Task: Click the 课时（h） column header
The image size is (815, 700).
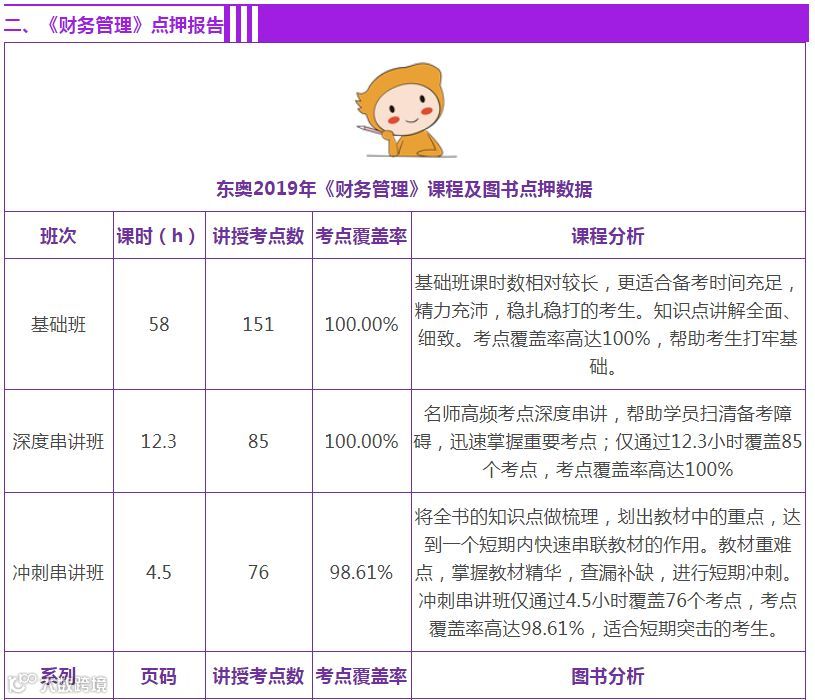Action: pos(159,236)
